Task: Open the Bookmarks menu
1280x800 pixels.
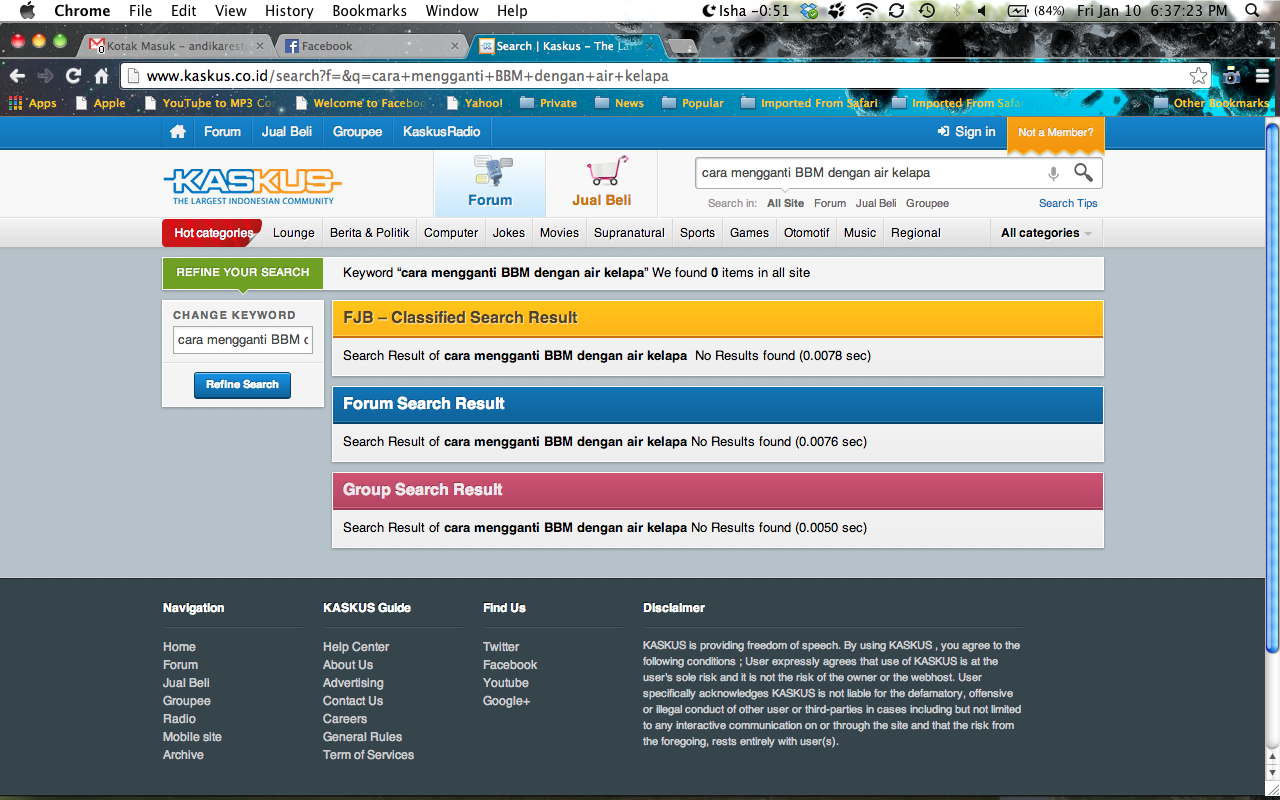Action: [369, 11]
